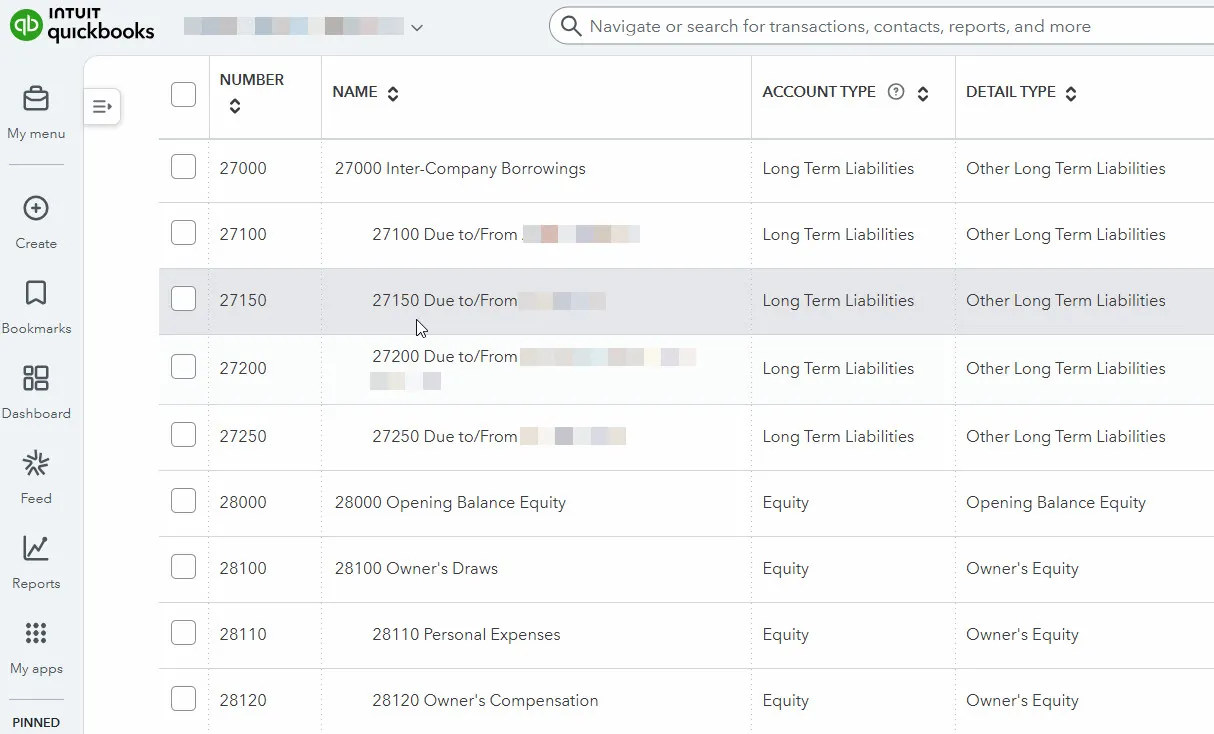The height and width of the screenshot is (734, 1214).
Task: Open Reports from the sidebar
Action: (36, 549)
